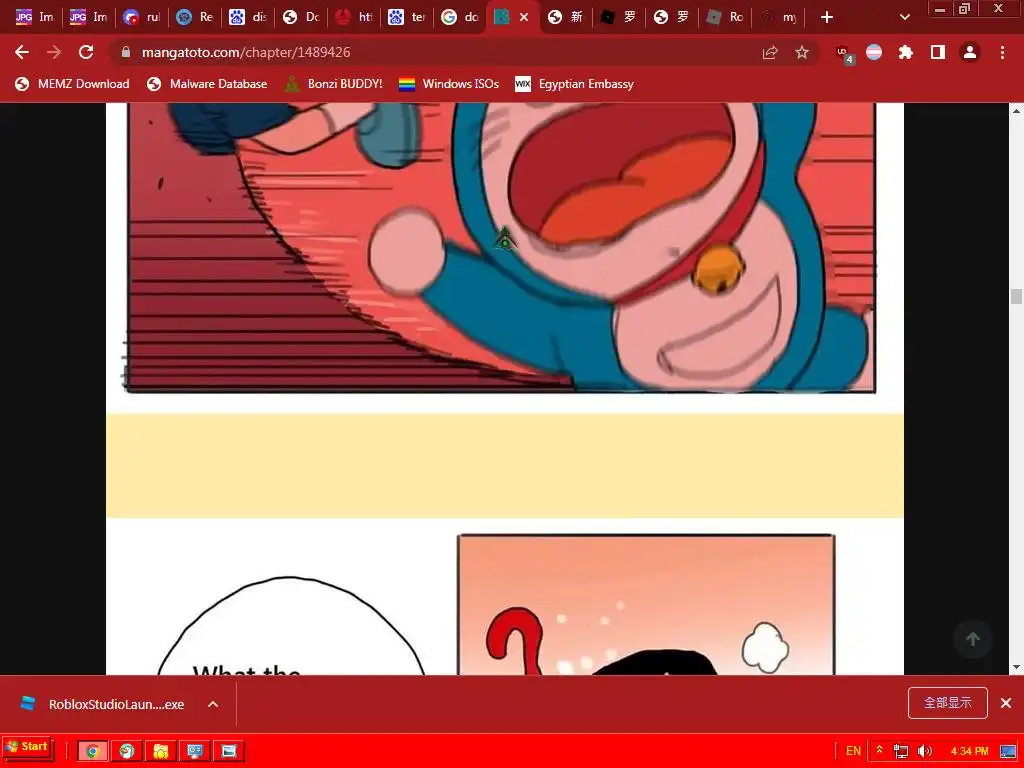Switch to the 'htt' tab

355,17
